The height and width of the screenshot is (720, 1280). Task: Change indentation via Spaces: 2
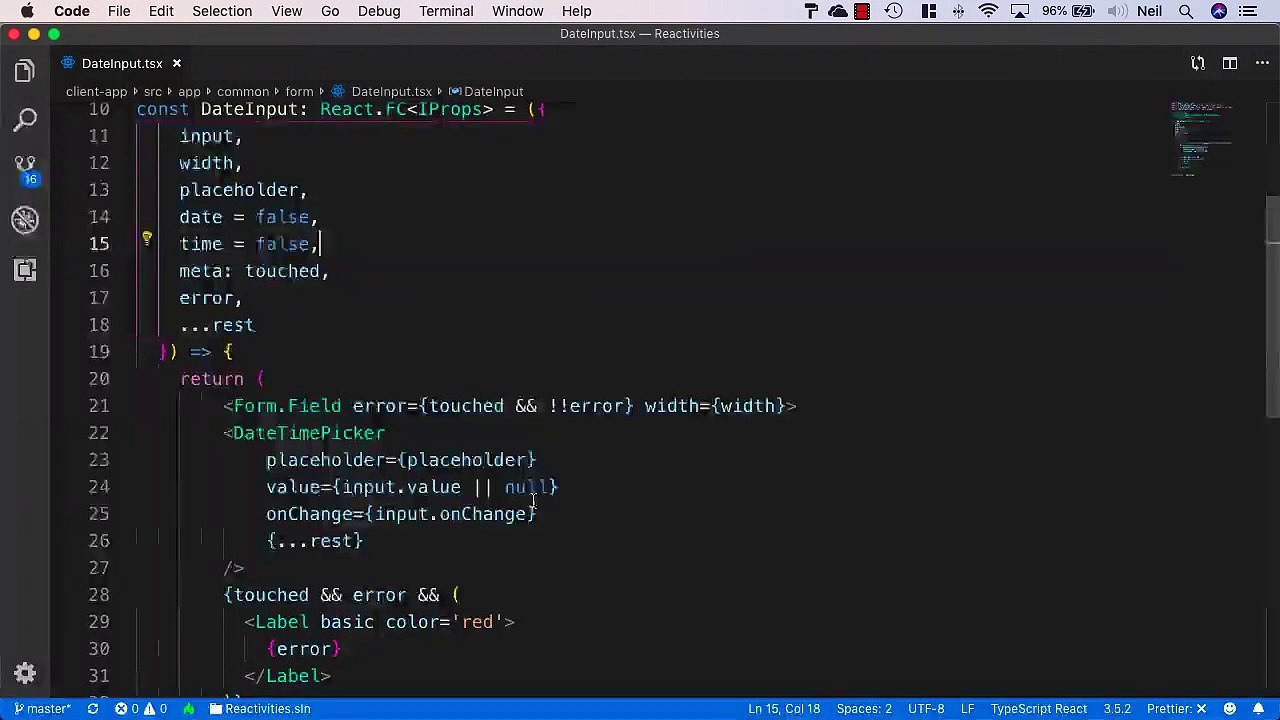pos(864,709)
